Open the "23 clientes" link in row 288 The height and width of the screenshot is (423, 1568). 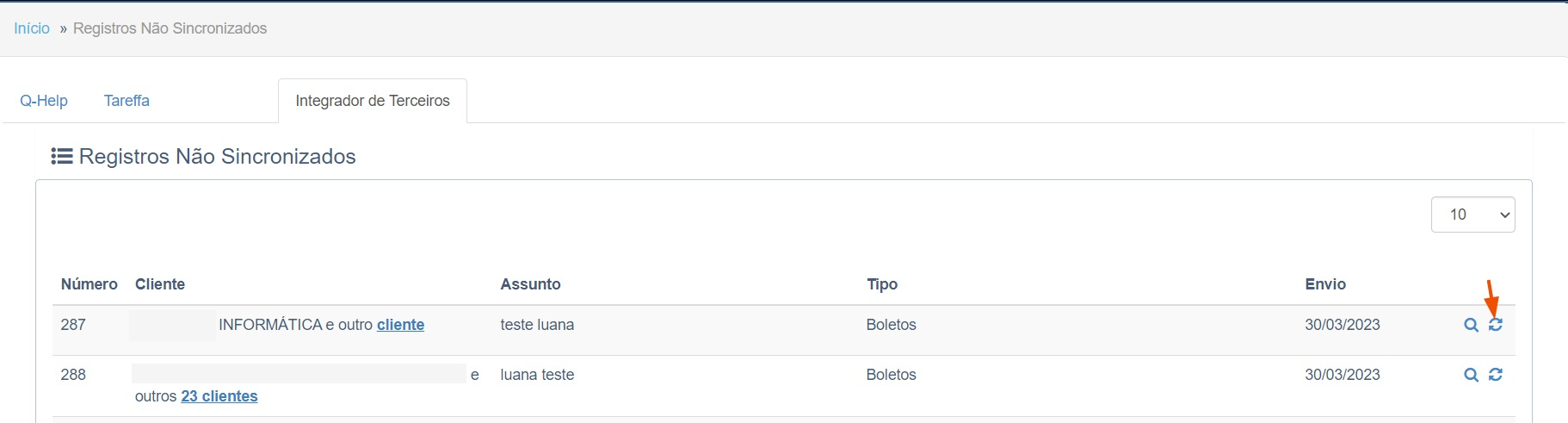[x=219, y=396]
